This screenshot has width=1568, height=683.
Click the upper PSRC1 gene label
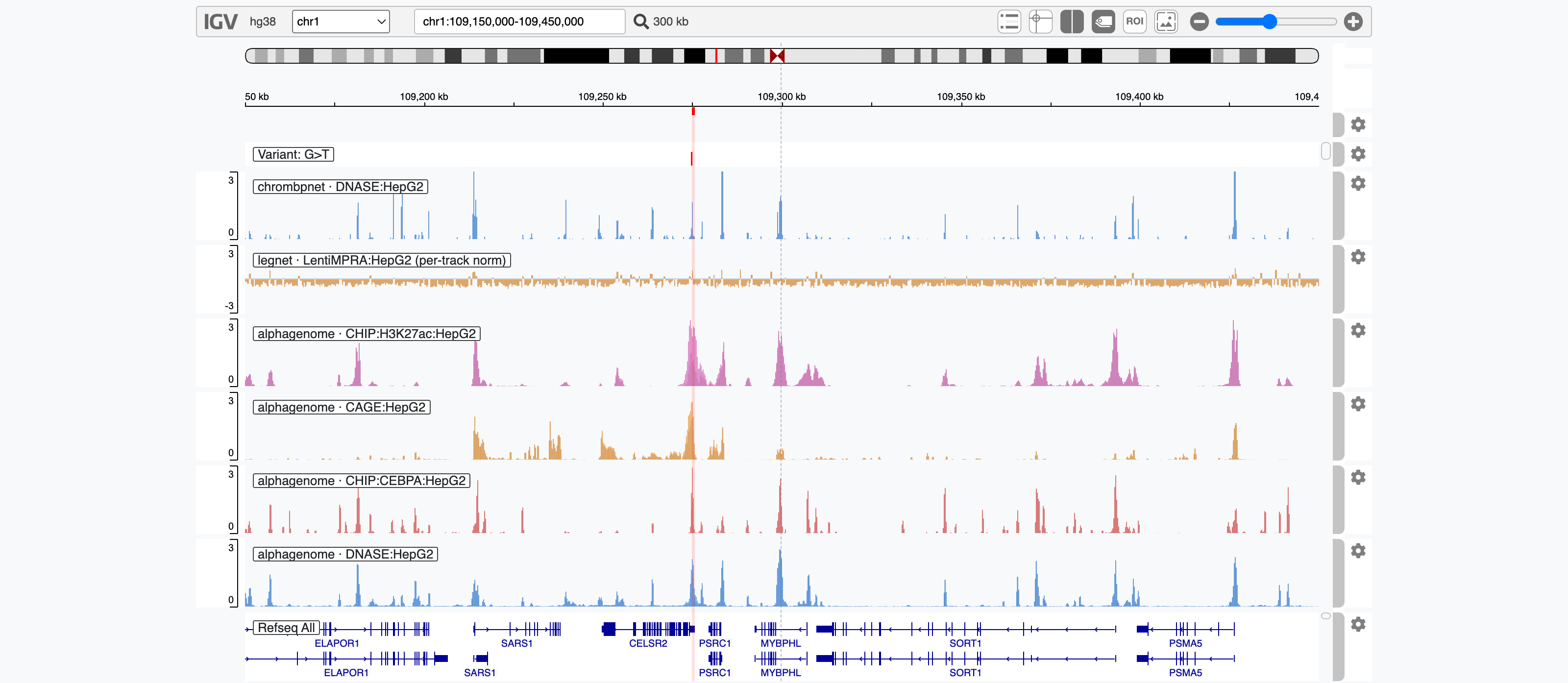(x=714, y=643)
